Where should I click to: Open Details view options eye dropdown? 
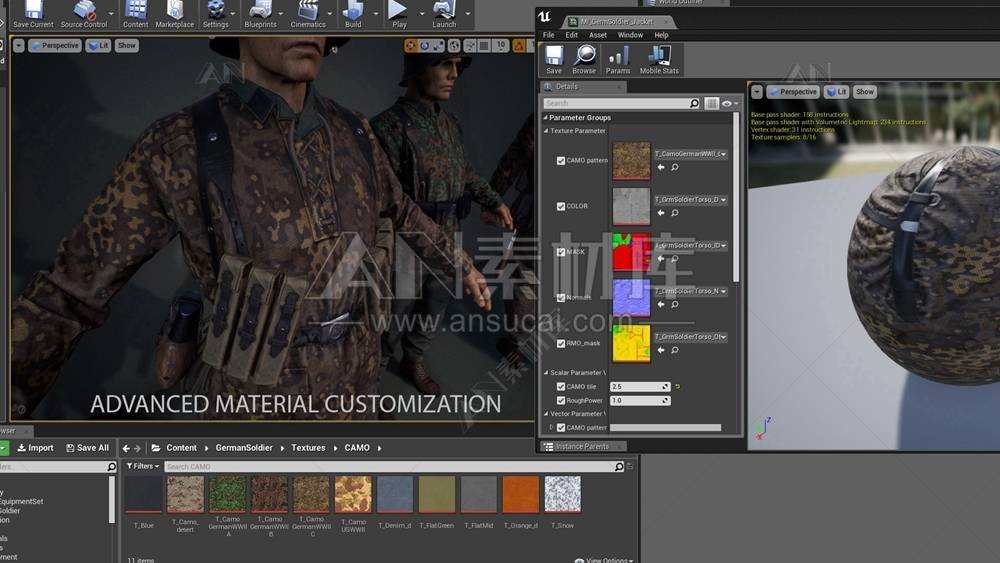point(730,103)
